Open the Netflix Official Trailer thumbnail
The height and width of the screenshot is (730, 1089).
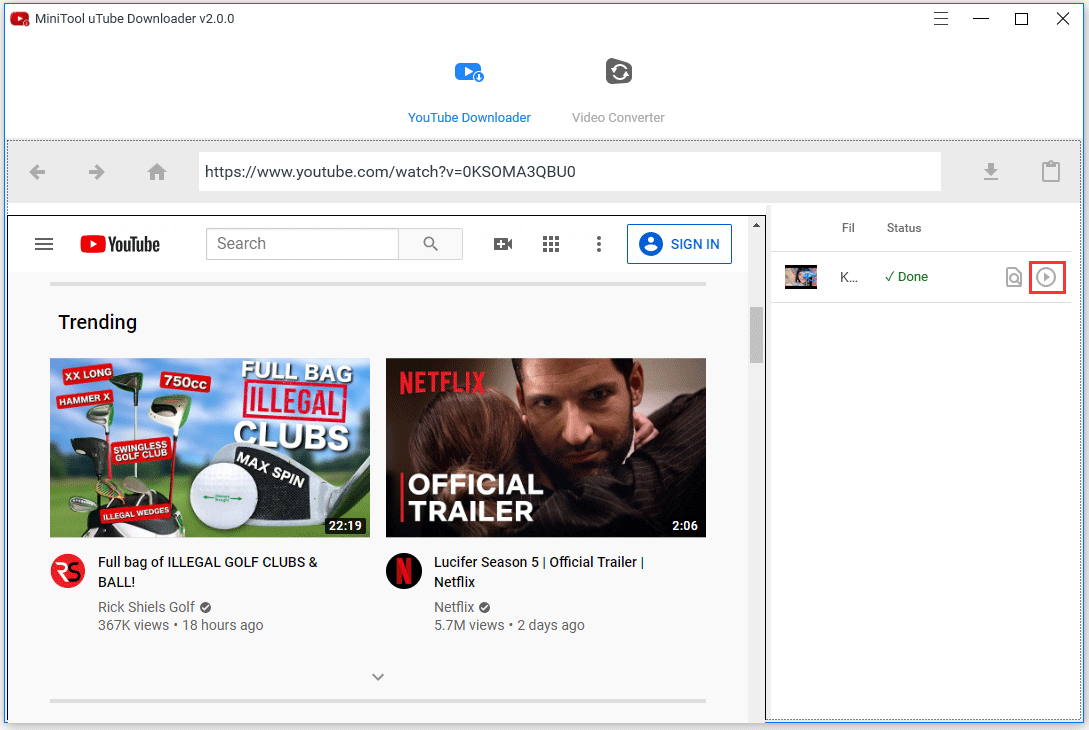(x=546, y=447)
